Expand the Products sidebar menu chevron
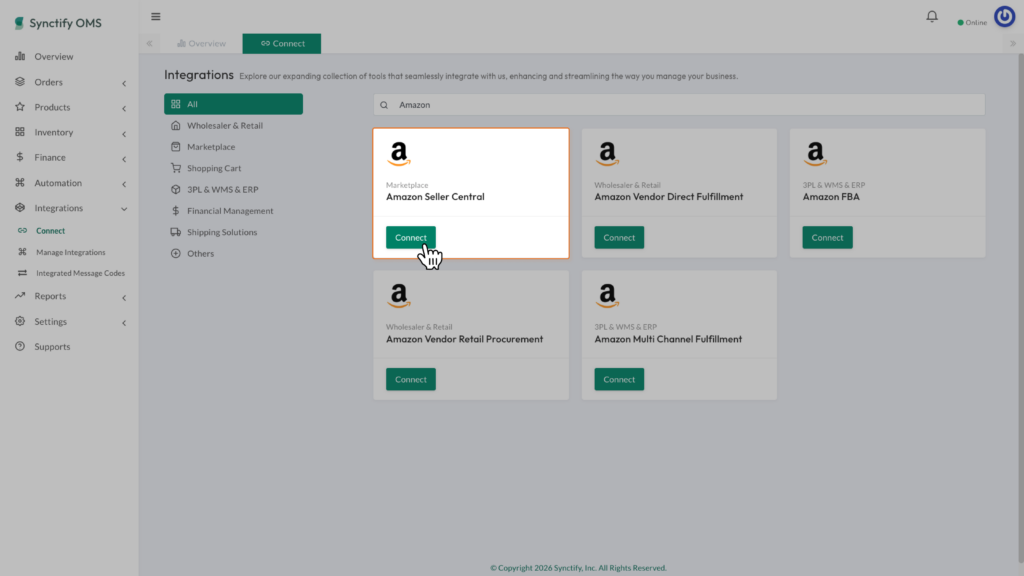Viewport: 1024px width, 576px height. click(124, 108)
